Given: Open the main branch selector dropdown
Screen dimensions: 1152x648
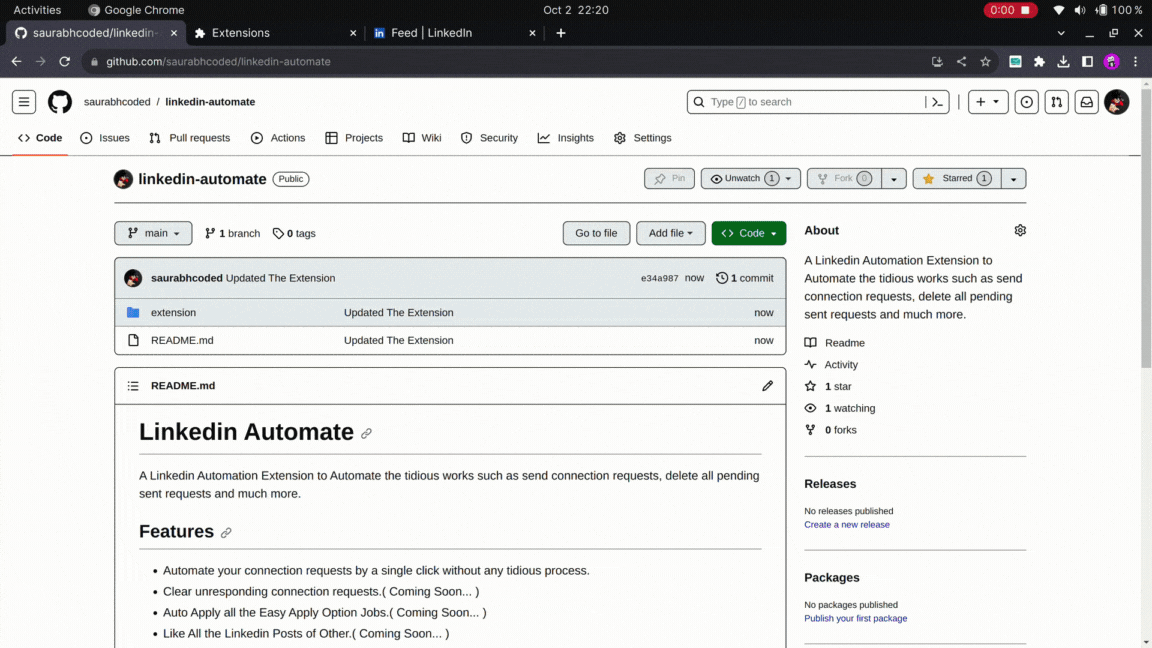Looking at the screenshot, I should (x=153, y=233).
